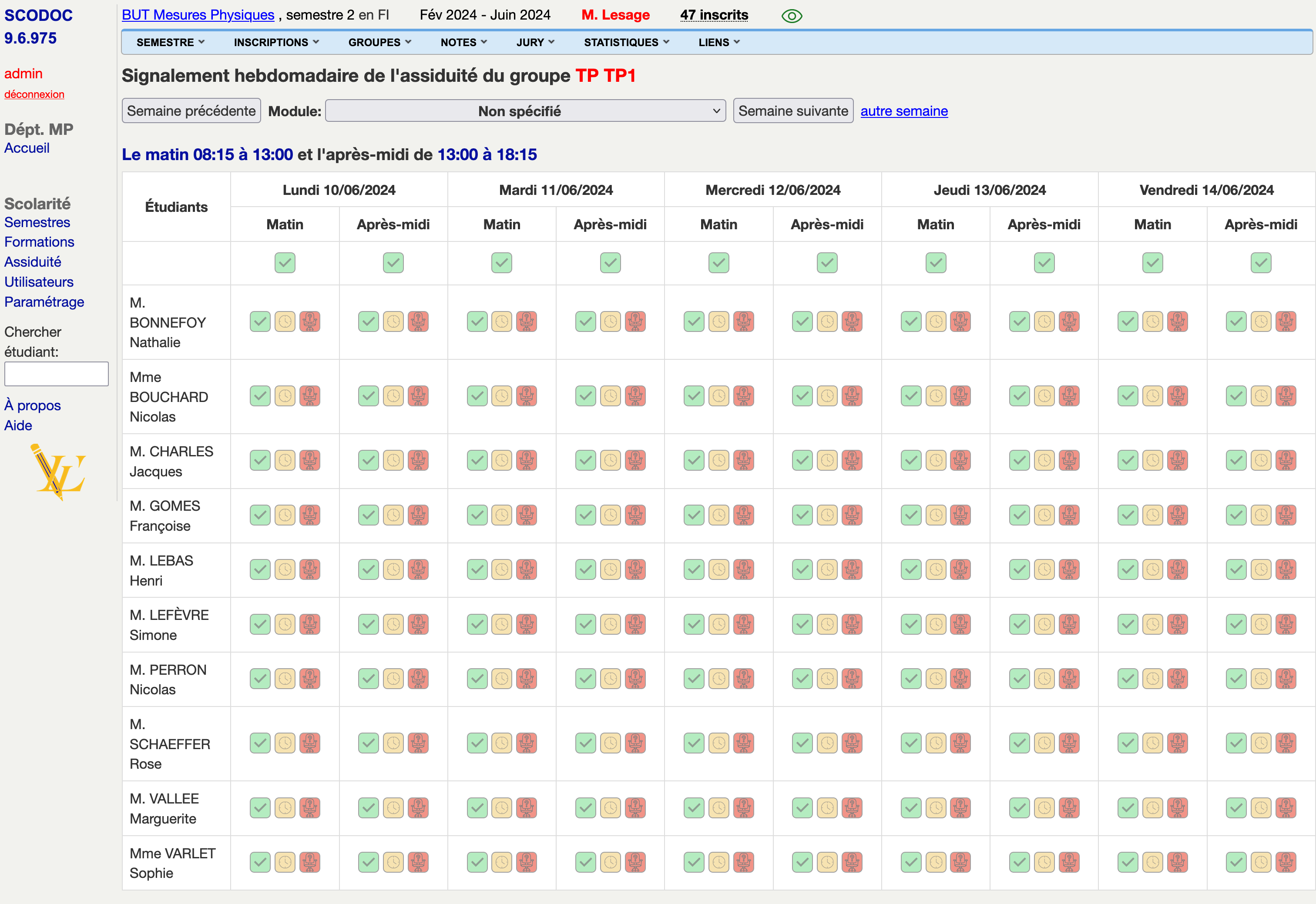
Task: Check everyone present for Vendredi Après-midi
Action: (1261, 263)
